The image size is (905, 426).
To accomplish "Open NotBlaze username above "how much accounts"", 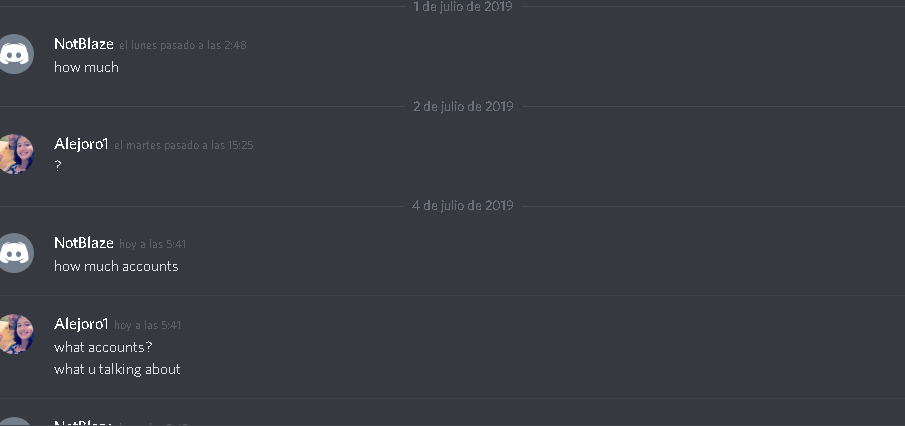I will click(84, 243).
